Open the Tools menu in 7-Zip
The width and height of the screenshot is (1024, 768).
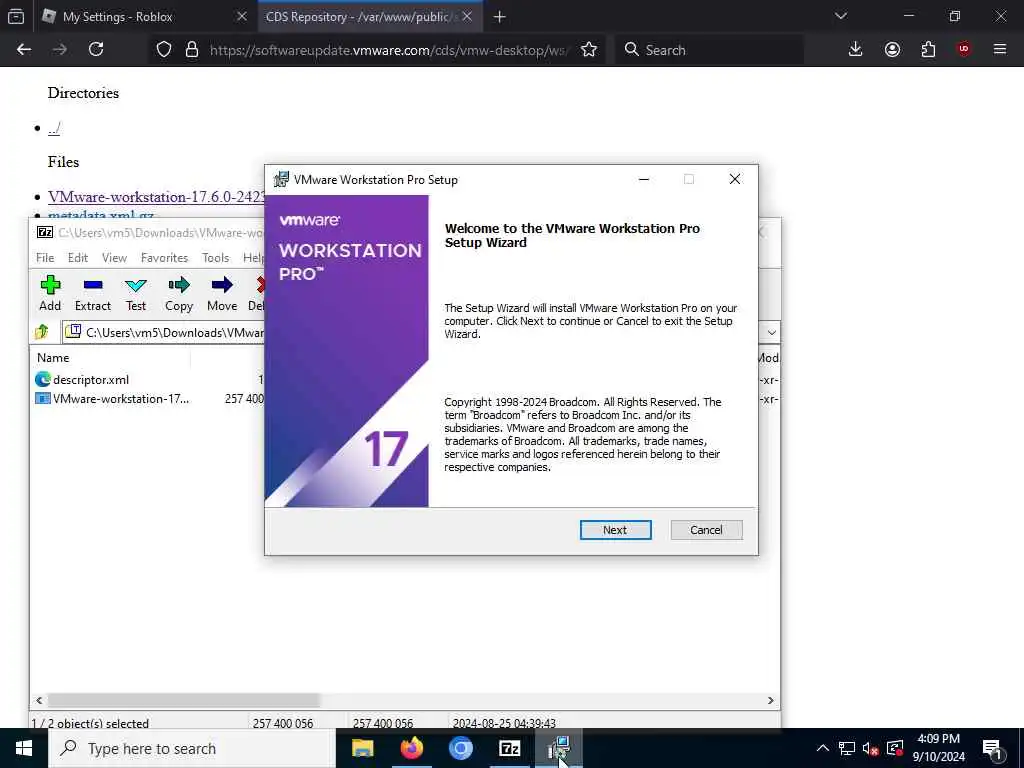[216, 258]
